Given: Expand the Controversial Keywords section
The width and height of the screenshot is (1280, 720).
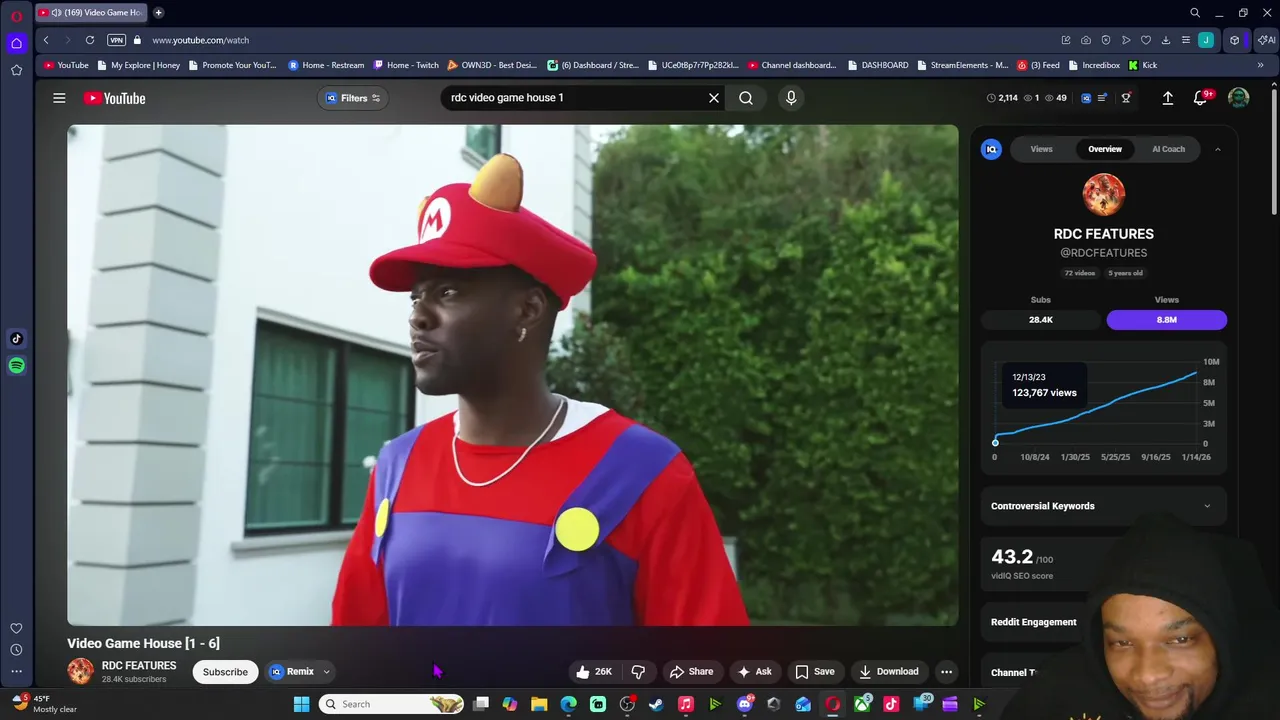Looking at the screenshot, I should click(1102, 506).
